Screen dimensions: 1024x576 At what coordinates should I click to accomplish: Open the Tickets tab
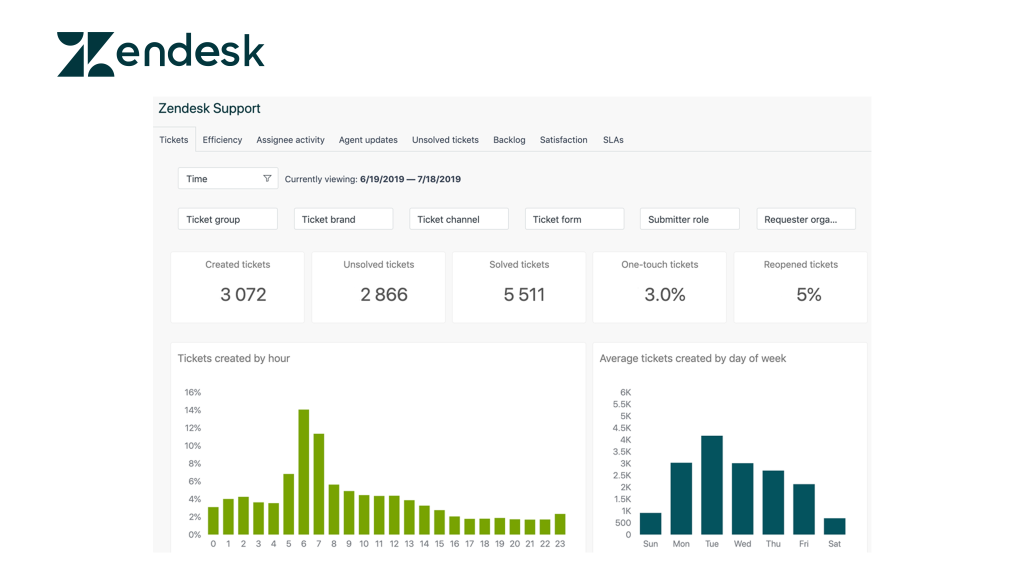pyautogui.click(x=174, y=140)
